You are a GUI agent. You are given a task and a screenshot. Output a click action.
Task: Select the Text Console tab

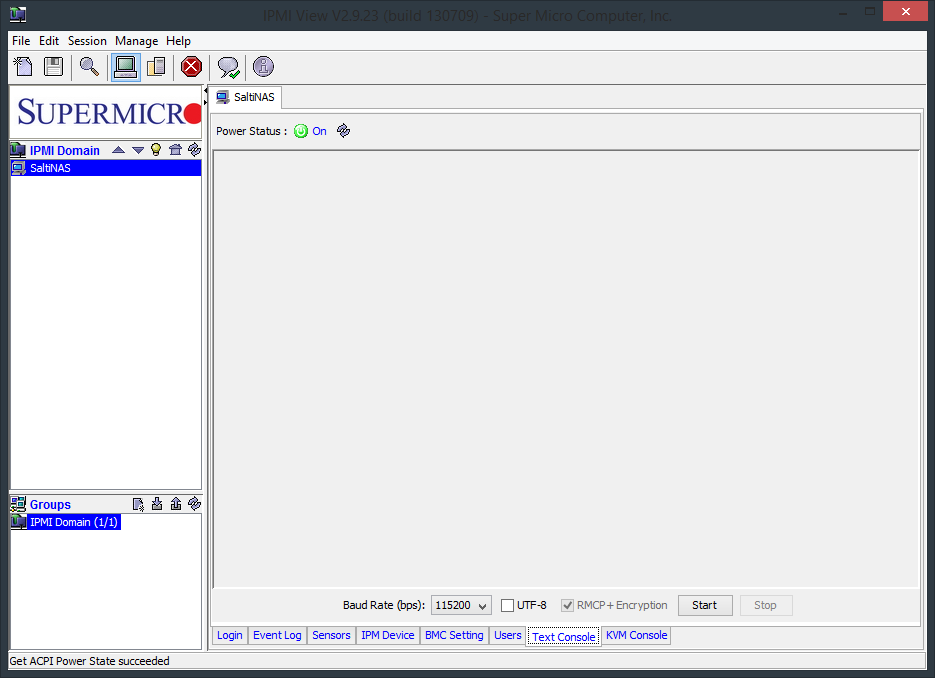click(564, 636)
